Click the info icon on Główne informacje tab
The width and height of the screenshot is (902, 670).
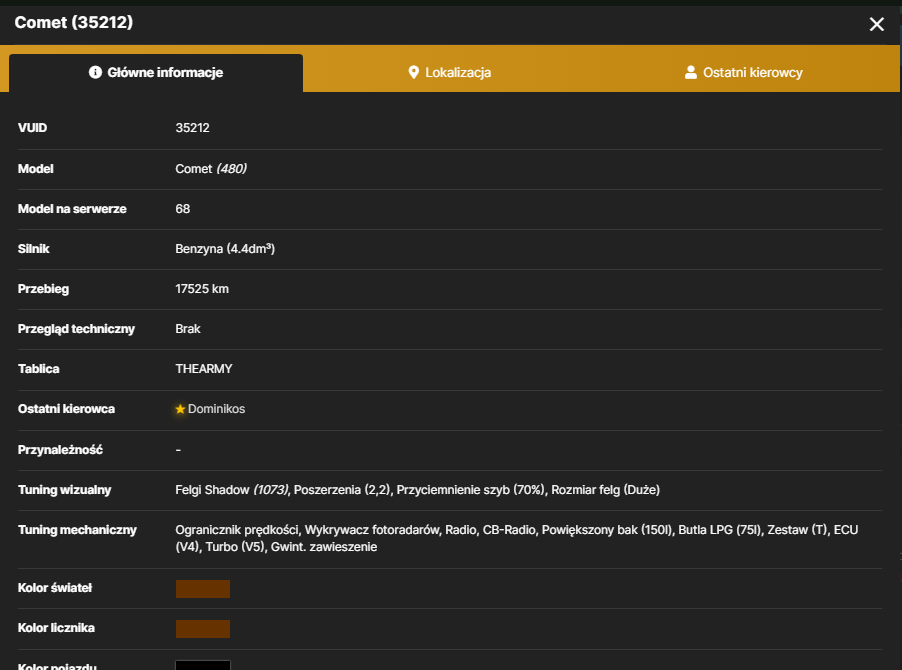tap(95, 72)
